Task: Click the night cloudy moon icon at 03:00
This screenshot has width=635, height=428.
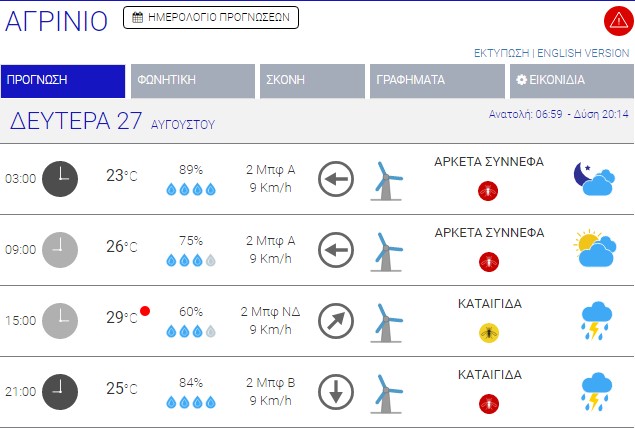Action: (593, 178)
